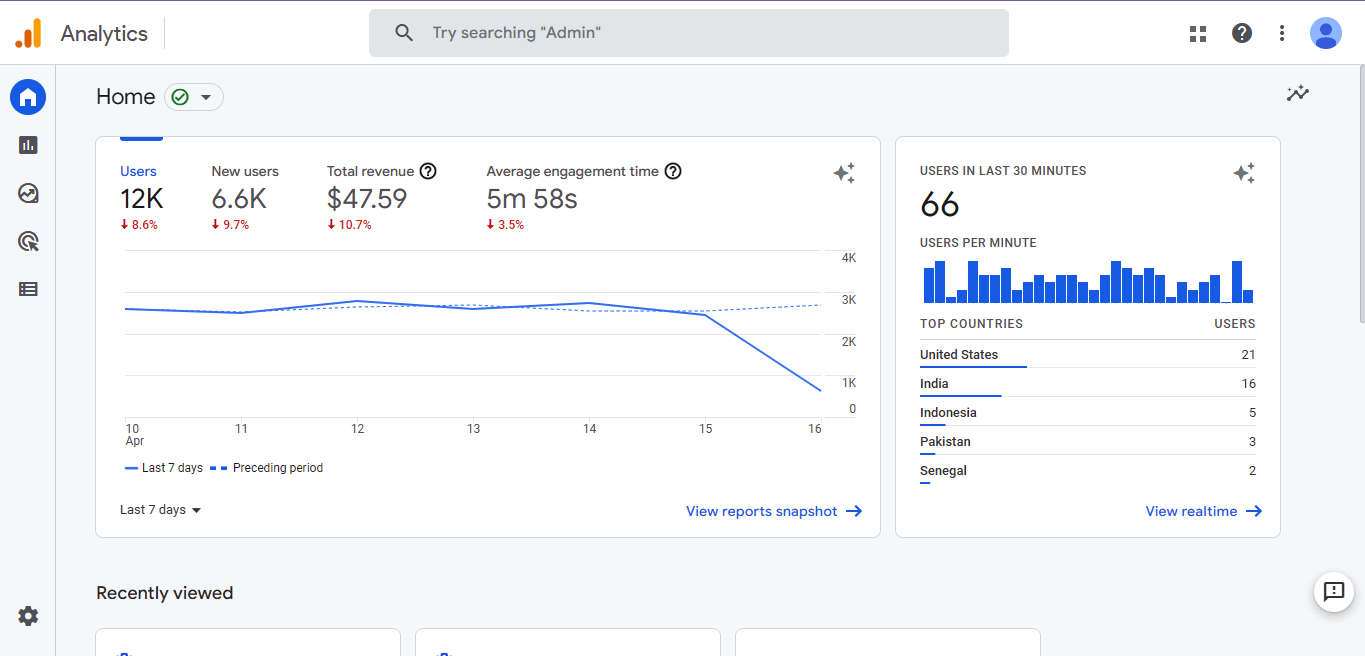
Task: Click the search magnifier icon
Action: pyautogui.click(x=404, y=33)
